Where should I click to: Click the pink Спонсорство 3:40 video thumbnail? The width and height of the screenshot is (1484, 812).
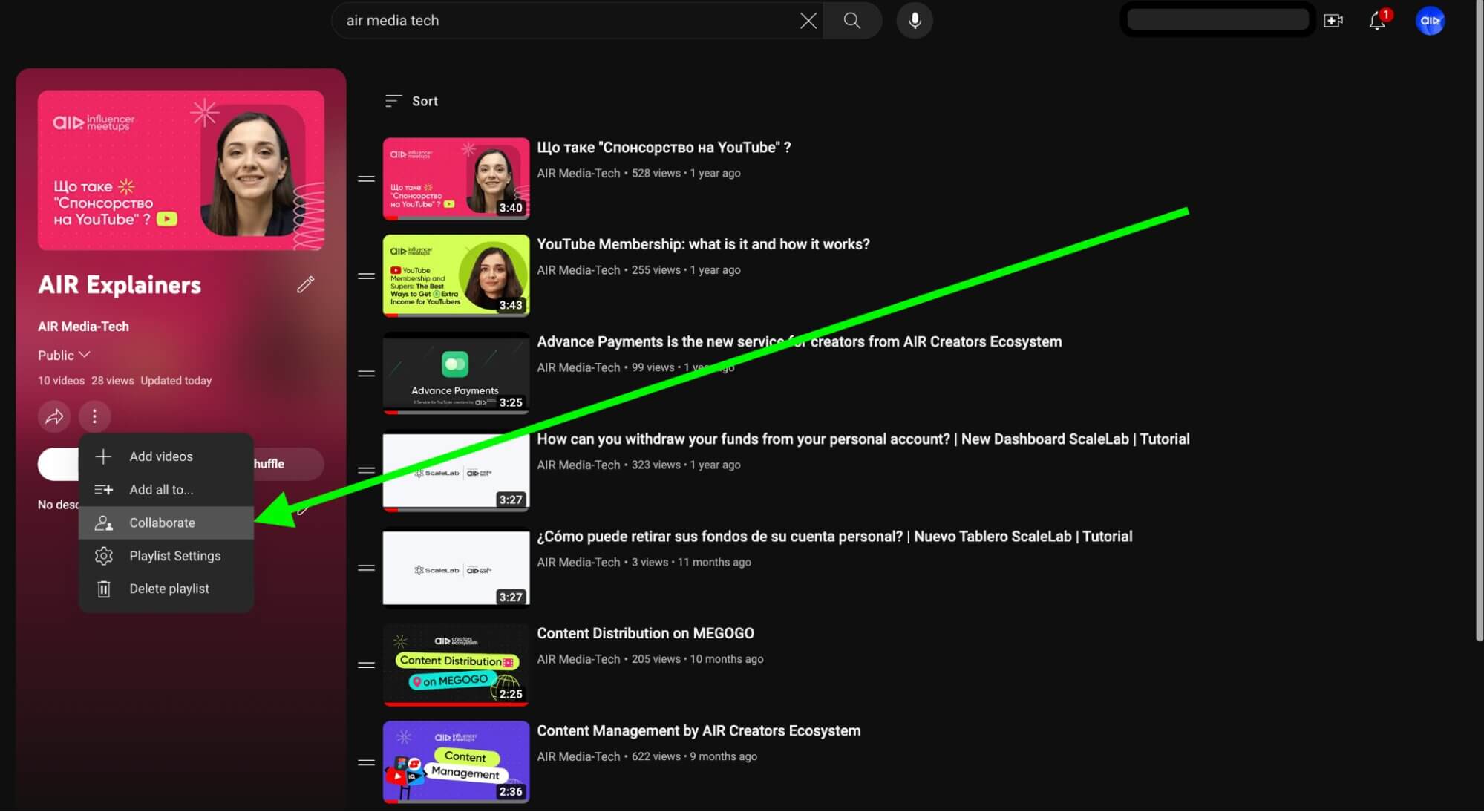point(456,179)
